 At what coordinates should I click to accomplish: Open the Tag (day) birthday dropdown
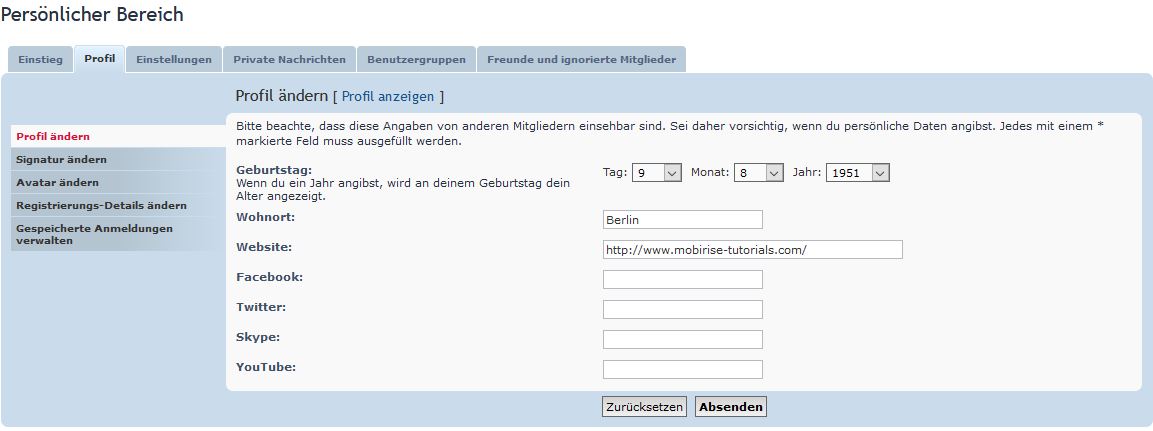tap(656, 173)
